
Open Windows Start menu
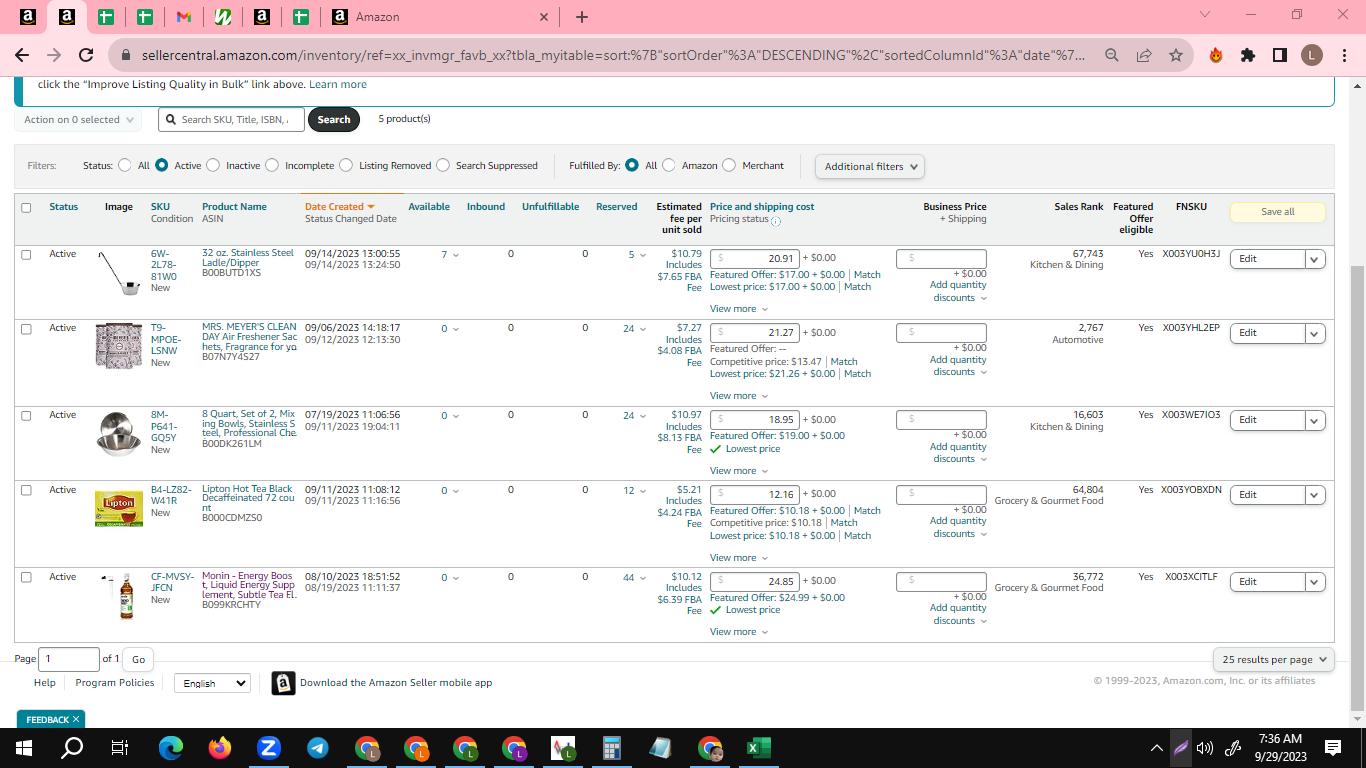click(24, 747)
